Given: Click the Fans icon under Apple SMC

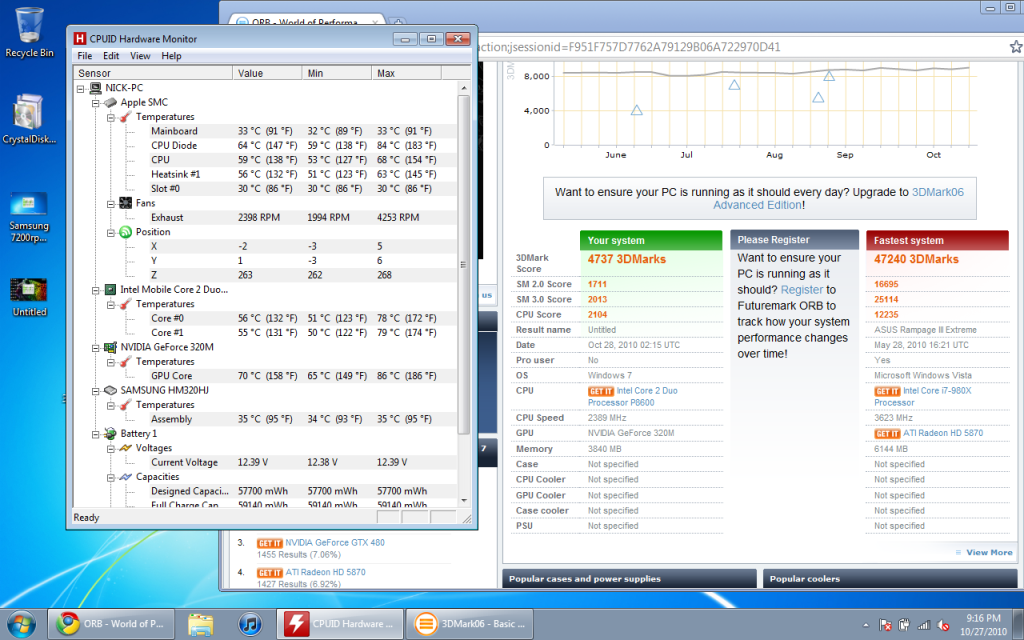Looking at the screenshot, I should pyautogui.click(x=125, y=203).
